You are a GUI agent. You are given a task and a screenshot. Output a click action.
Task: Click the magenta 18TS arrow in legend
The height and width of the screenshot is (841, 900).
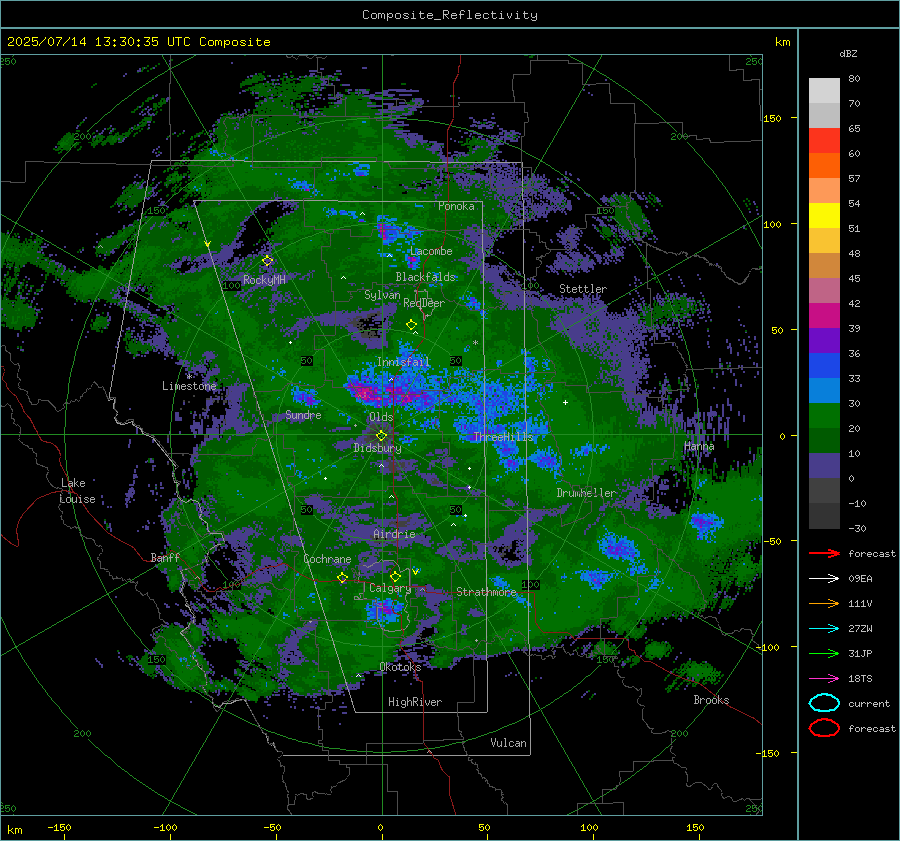click(x=824, y=679)
